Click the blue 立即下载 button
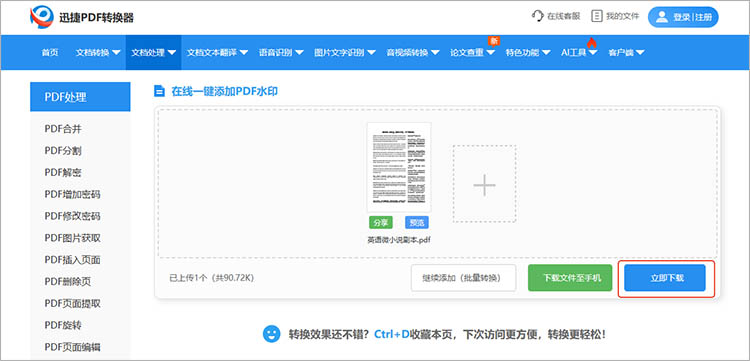 pyautogui.click(x=665, y=278)
